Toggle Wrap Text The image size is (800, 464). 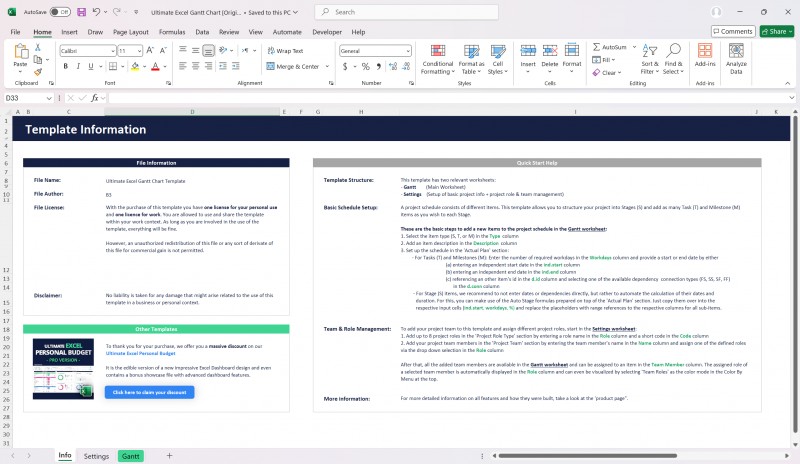[x=285, y=51]
